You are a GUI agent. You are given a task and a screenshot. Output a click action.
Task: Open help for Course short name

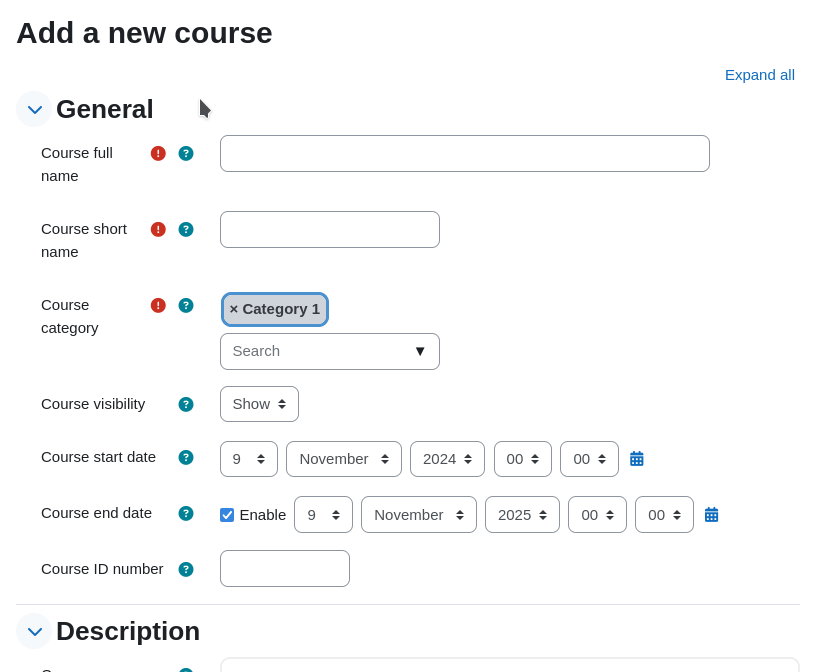pyautogui.click(x=186, y=229)
